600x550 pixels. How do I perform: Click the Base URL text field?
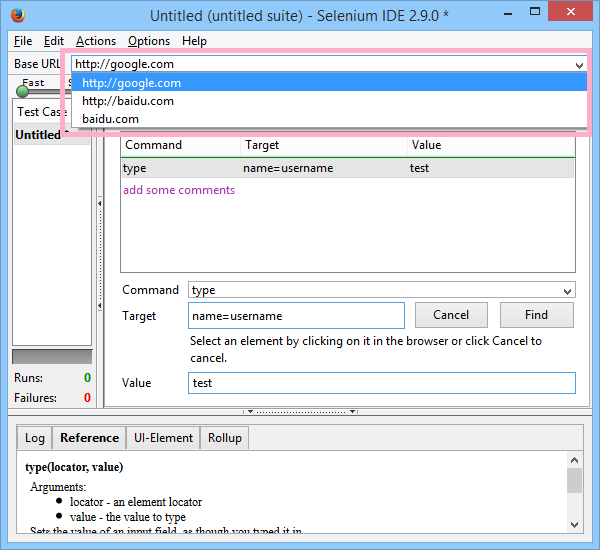click(x=323, y=64)
